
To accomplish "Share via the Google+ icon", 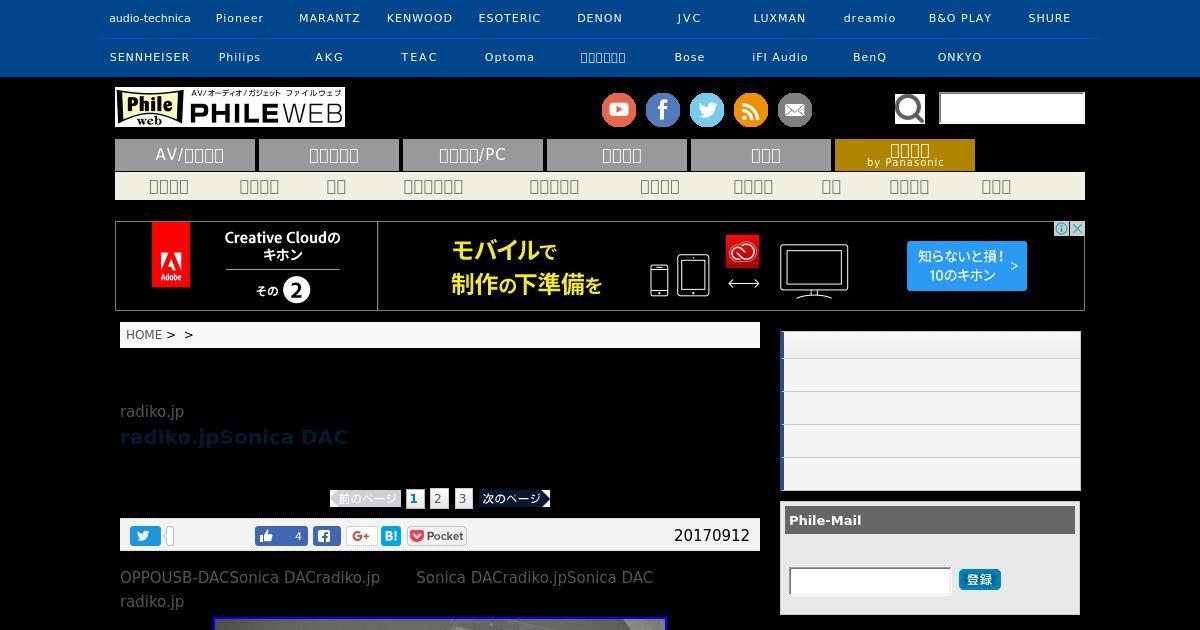I will (362, 536).
